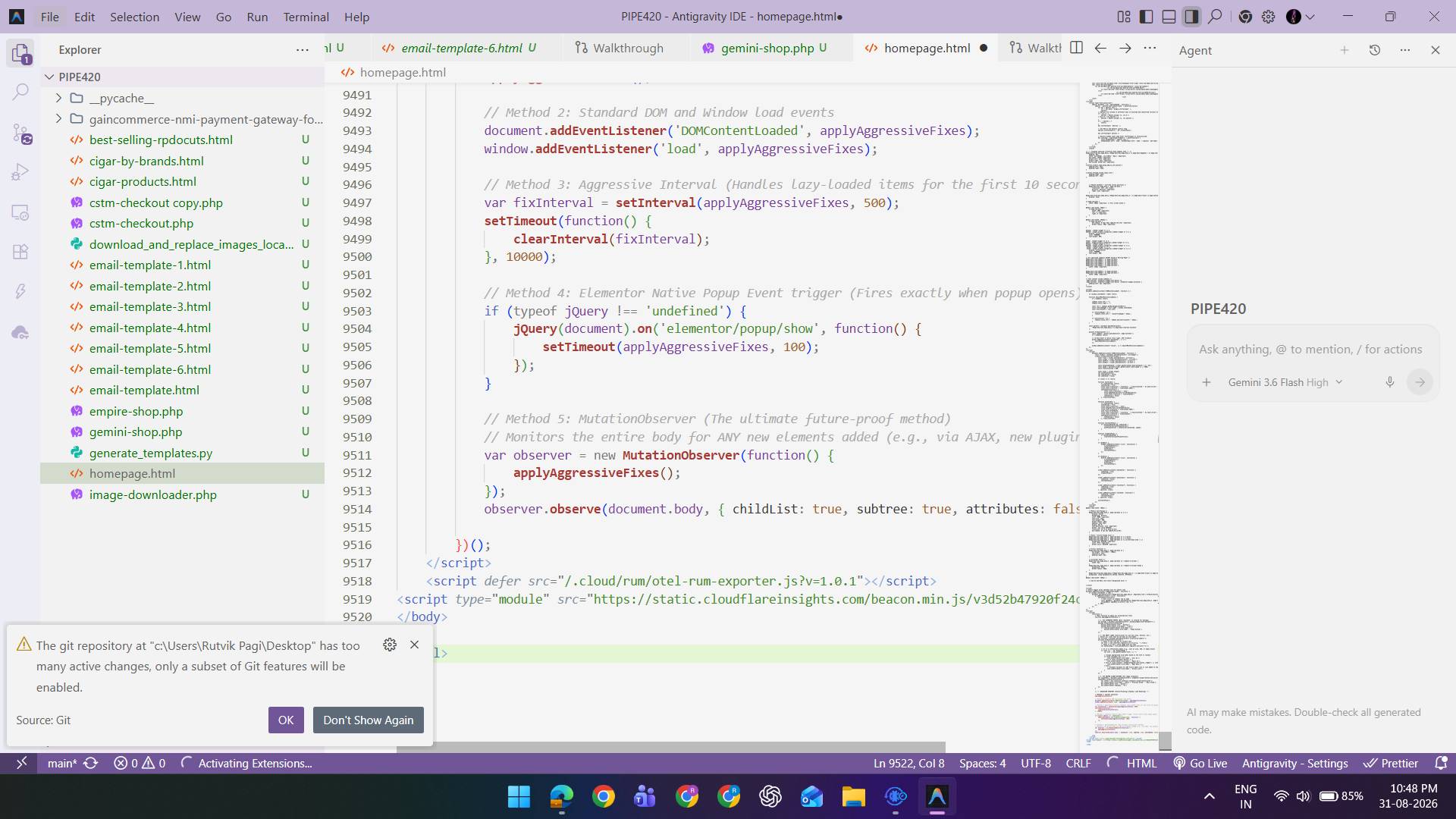Click the horizontal scrollbar under the editor
This screenshot has height=819, width=1456.
coord(670,747)
